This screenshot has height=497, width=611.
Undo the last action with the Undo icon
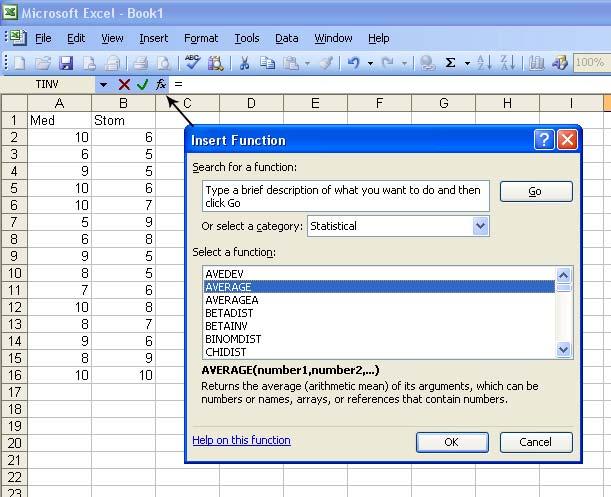[x=354, y=63]
